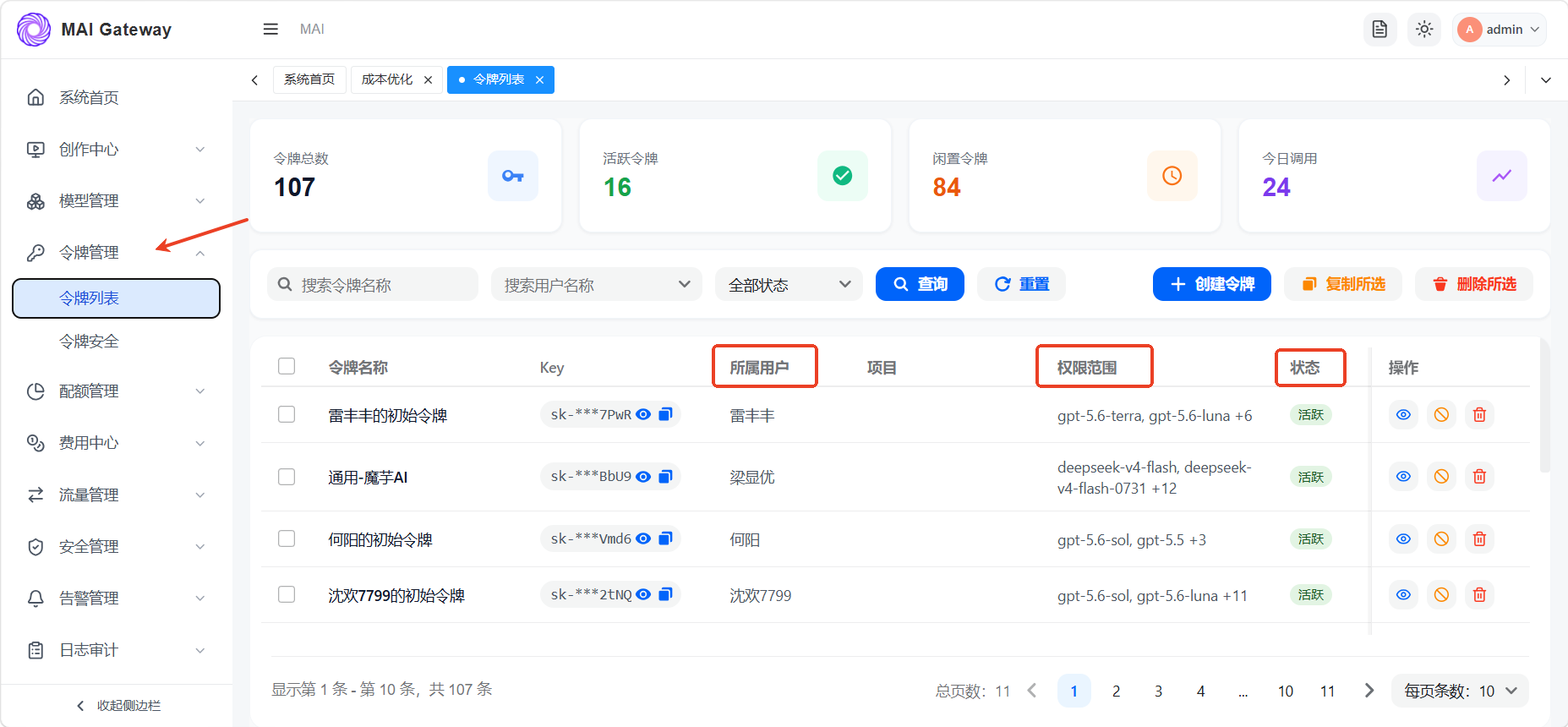Click the key icon on 令牌总数 card
Image resolution: width=1568 pixels, height=727 pixels.
513,176
